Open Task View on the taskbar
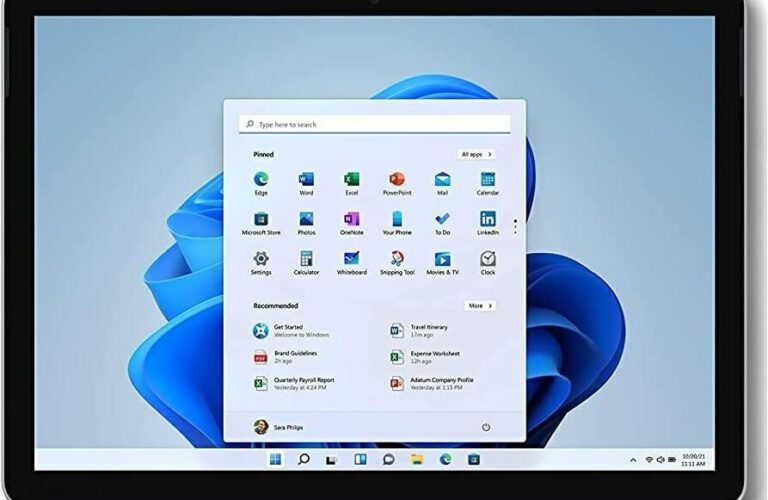Screen dimensions: 768x500 coord(332,459)
